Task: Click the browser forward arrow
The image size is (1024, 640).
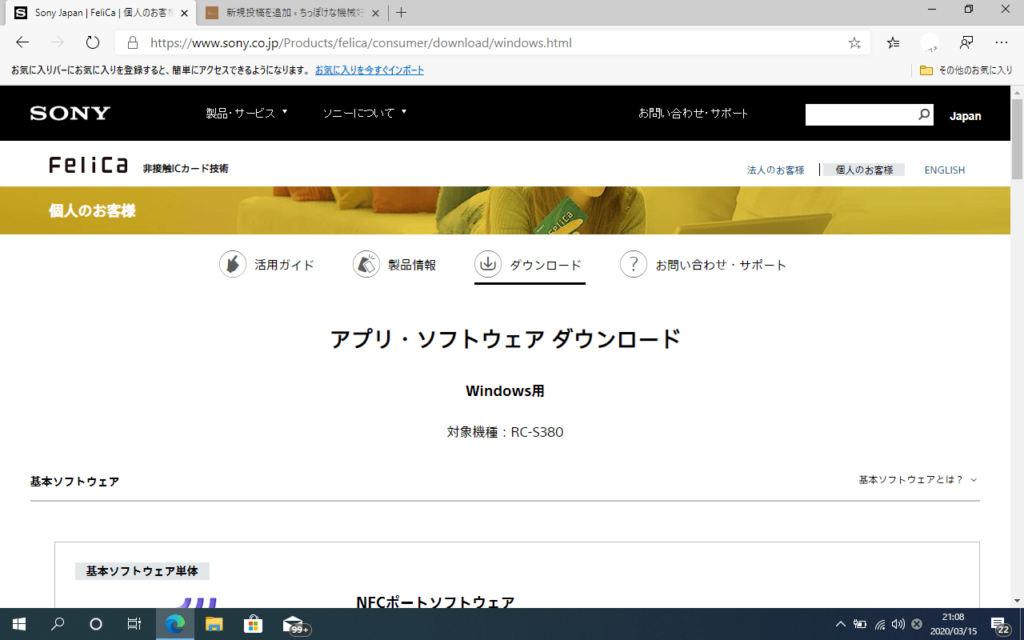Action: coord(57,42)
